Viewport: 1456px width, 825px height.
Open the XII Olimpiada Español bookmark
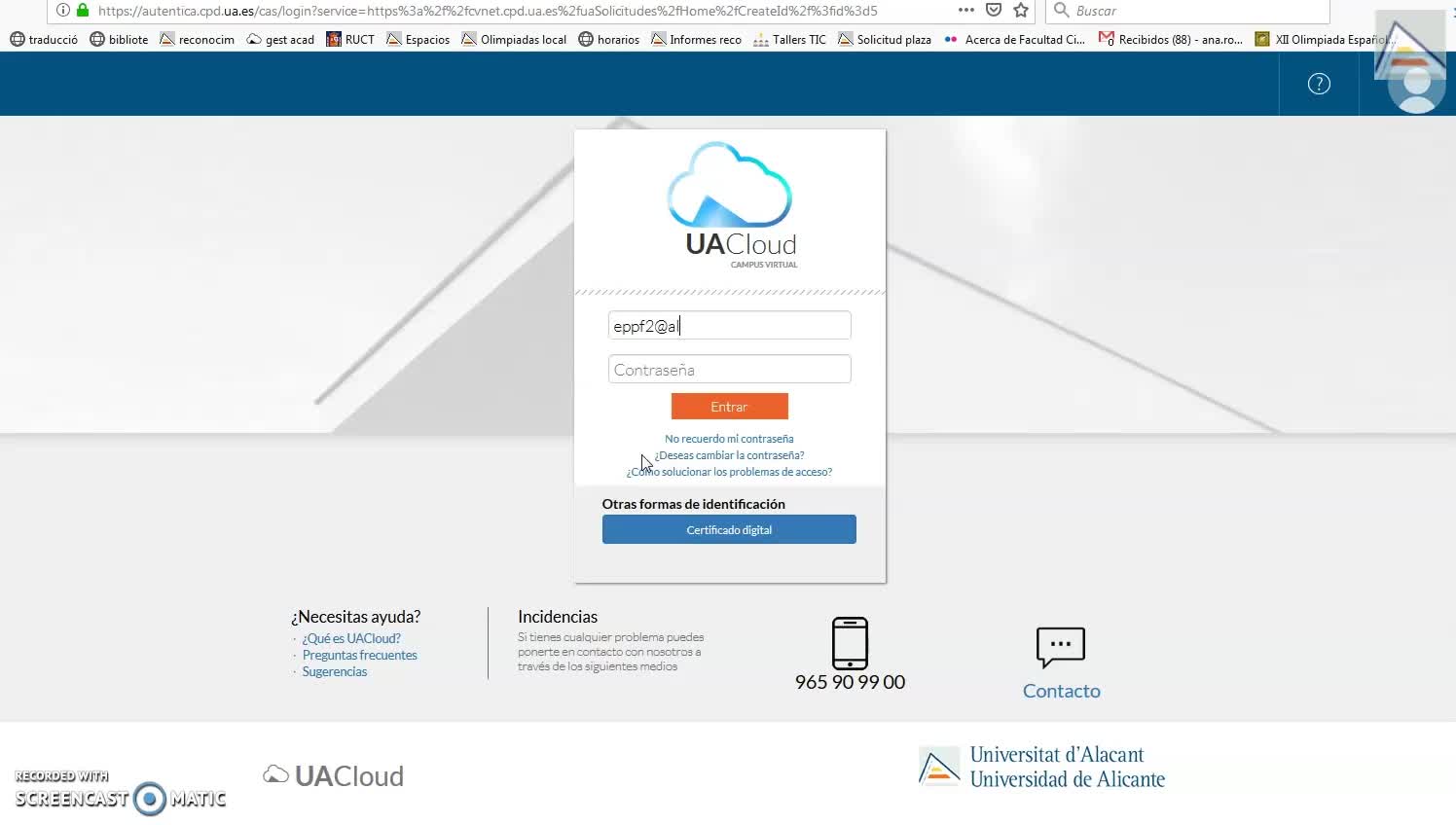pyautogui.click(x=1324, y=40)
